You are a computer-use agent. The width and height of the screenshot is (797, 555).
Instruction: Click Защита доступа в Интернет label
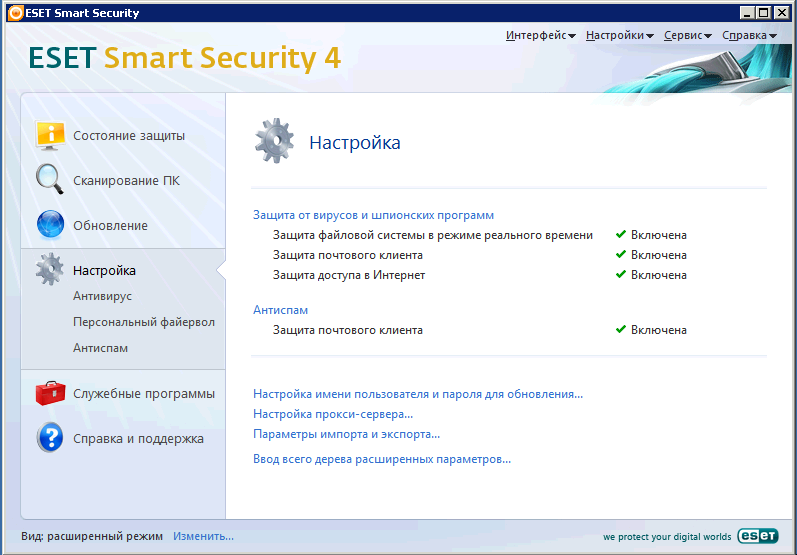(349, 275)
